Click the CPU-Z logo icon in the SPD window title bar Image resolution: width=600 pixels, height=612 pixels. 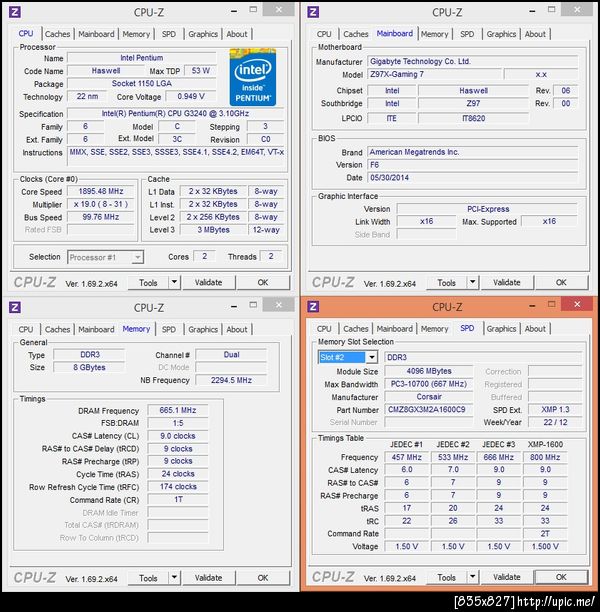[x=313, y=307]
